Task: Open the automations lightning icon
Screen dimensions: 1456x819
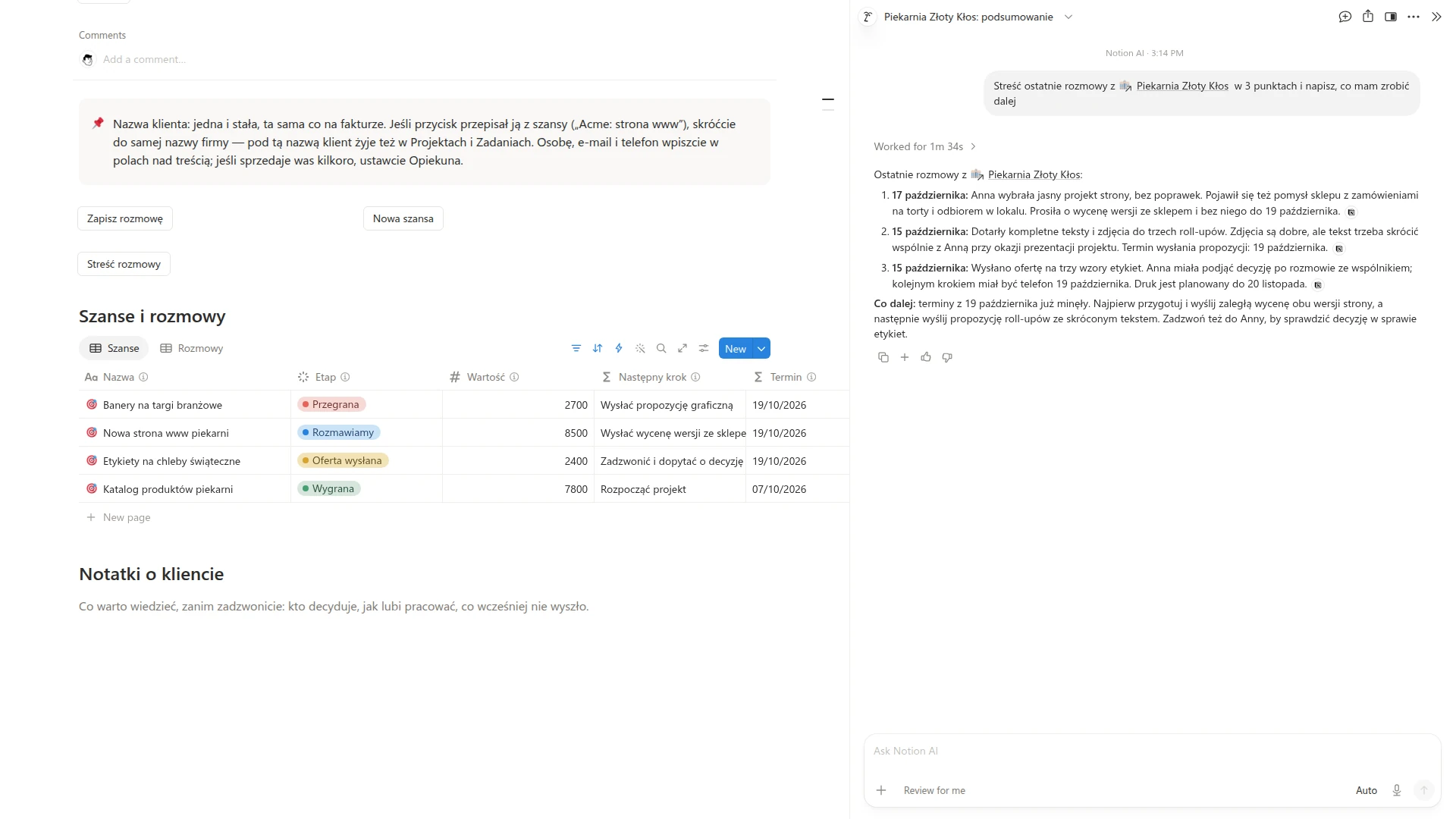Action: (x=619, y=348)
